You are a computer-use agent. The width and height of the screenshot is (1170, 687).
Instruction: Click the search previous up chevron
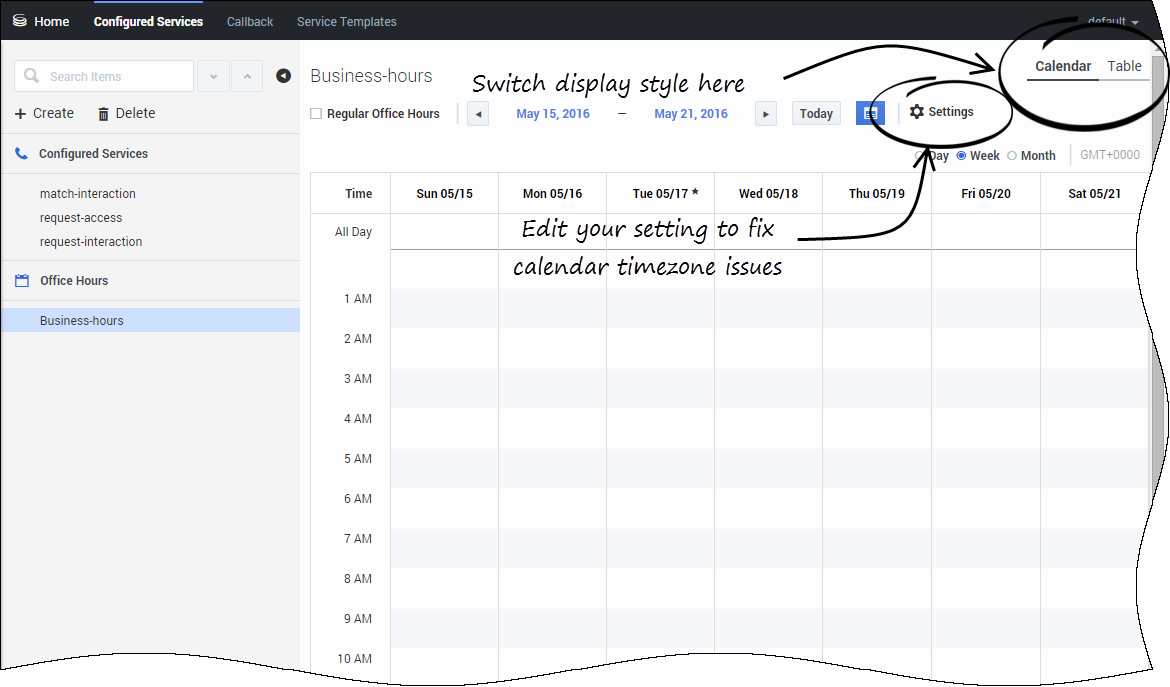pos(247,76)
